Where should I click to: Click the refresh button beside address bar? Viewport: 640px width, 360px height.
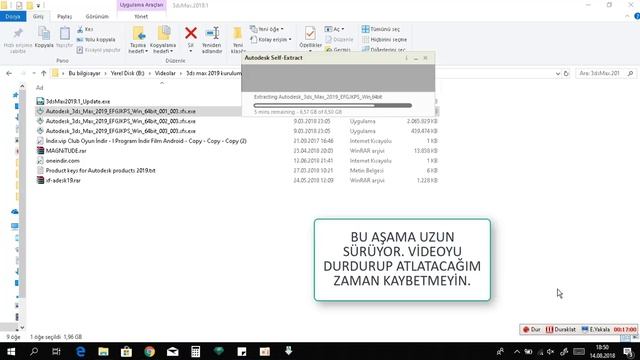[x=566, y=73]
